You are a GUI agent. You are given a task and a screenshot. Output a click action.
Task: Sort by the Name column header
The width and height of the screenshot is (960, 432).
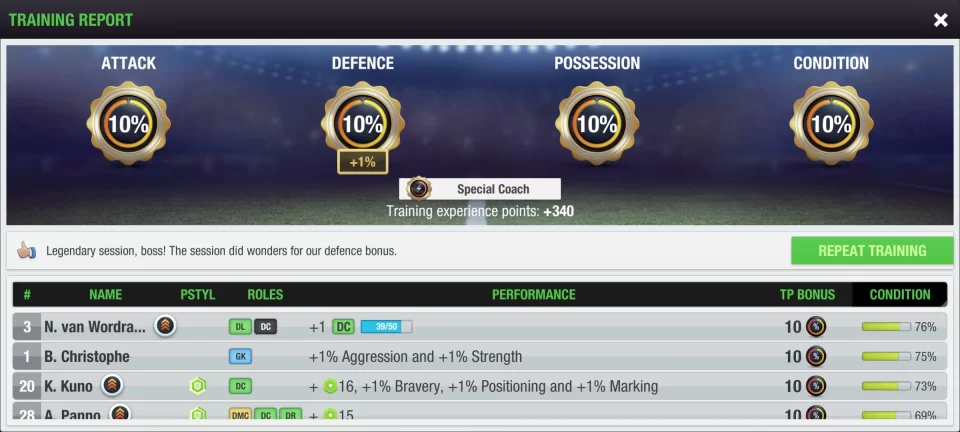click(x=105, y=294)
